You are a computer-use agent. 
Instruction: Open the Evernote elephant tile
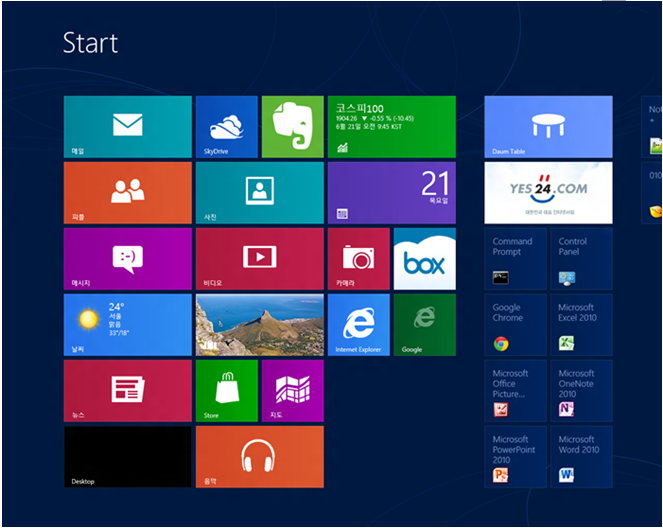[x=292, y=127]
